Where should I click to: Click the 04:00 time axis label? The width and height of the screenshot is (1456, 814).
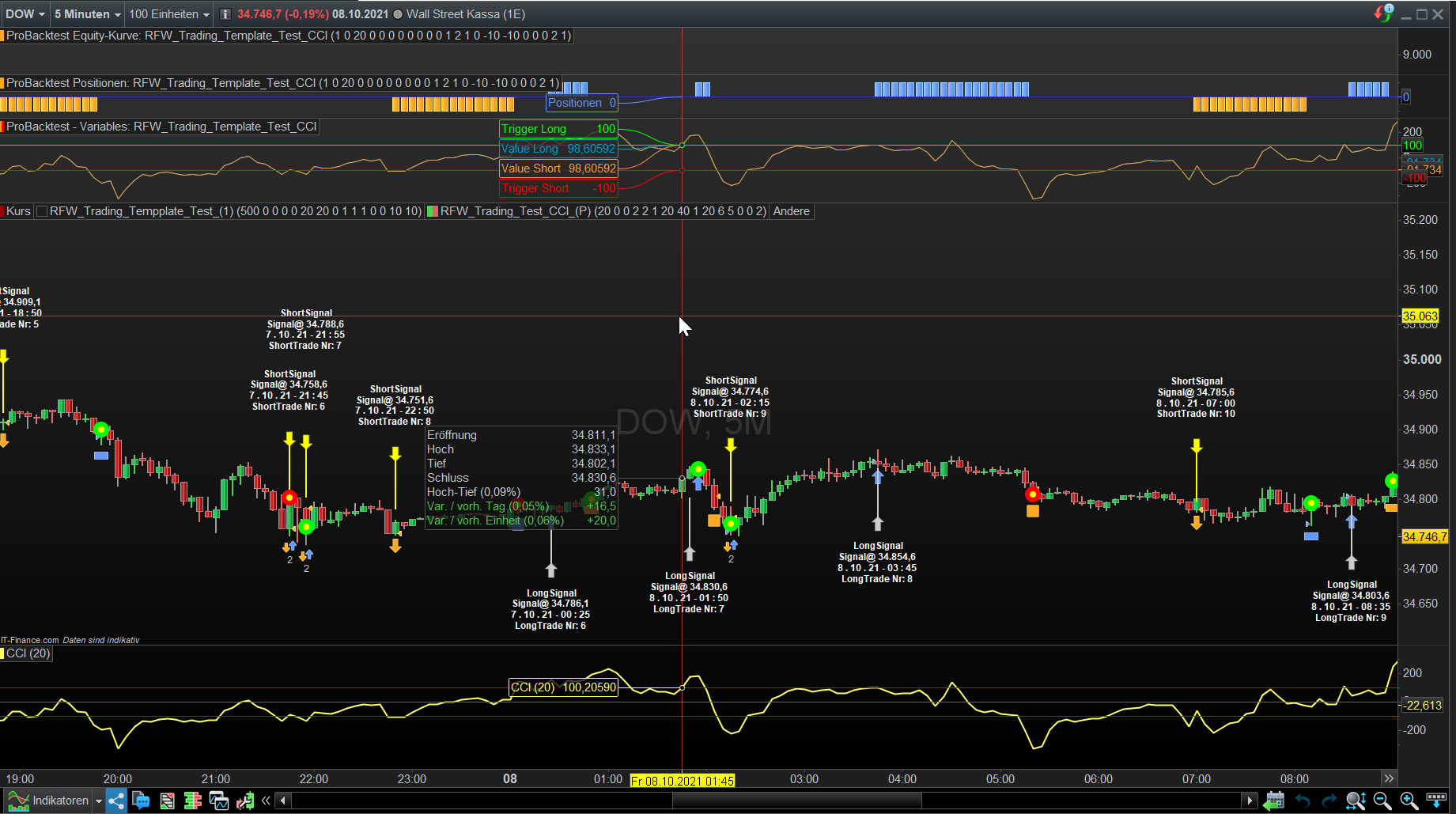tap(902, 779)
